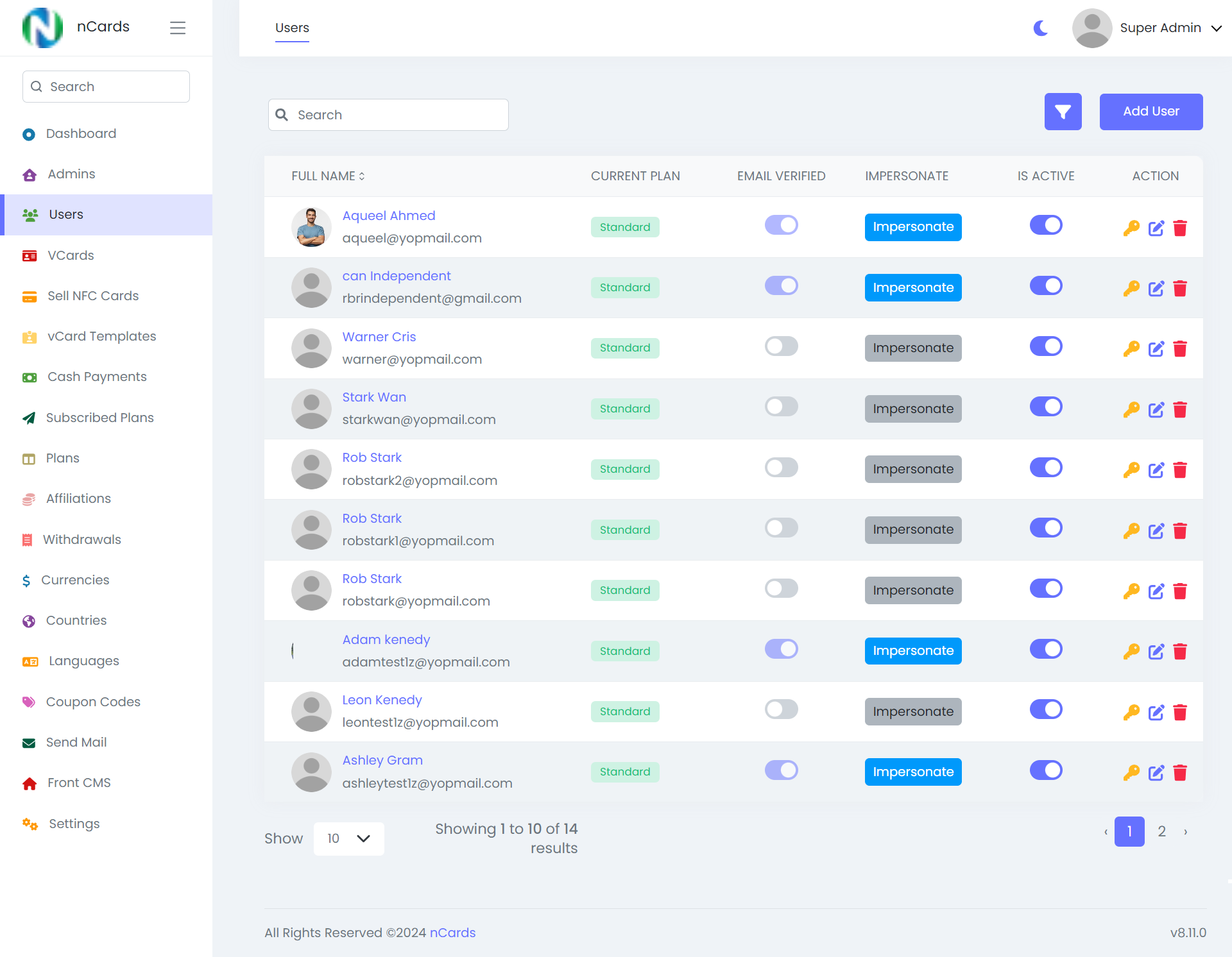Disable email verified for can Independent

tap(781, 285)
